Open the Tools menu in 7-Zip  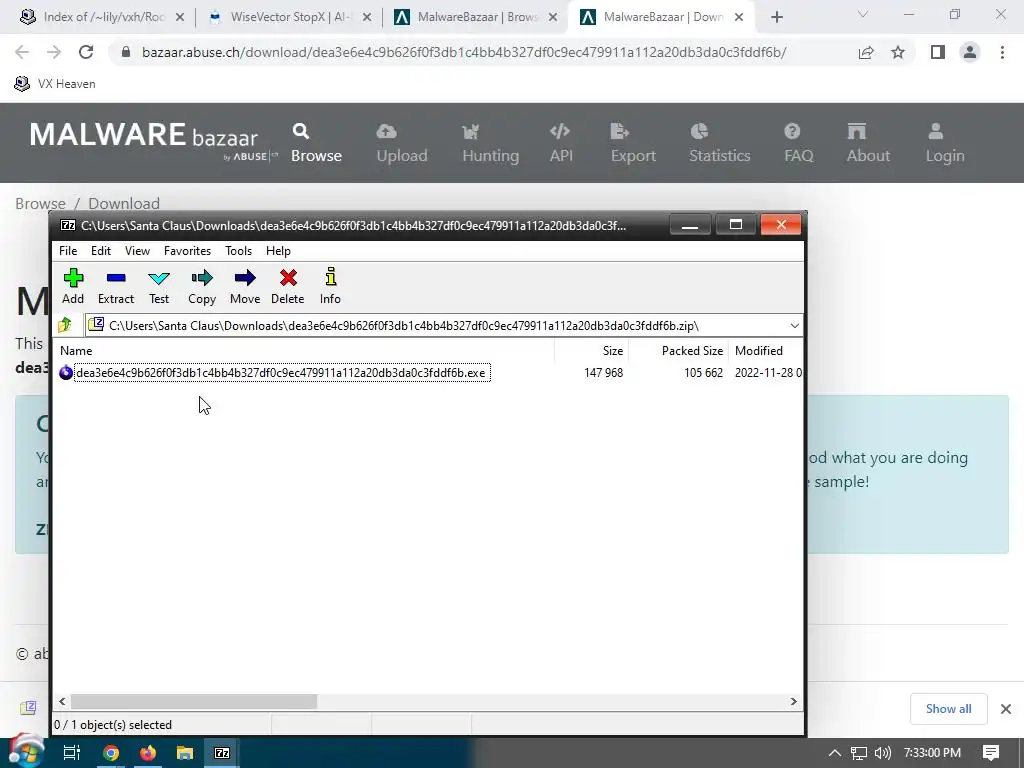(238, 251)
